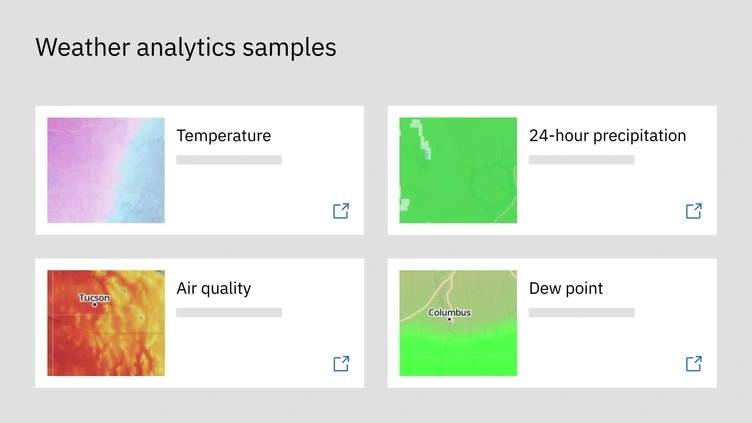Viewport: 752px width, 423px height.
Task: Select the Air quality title text
Action: pyautogui.click(x=213, y=289)
